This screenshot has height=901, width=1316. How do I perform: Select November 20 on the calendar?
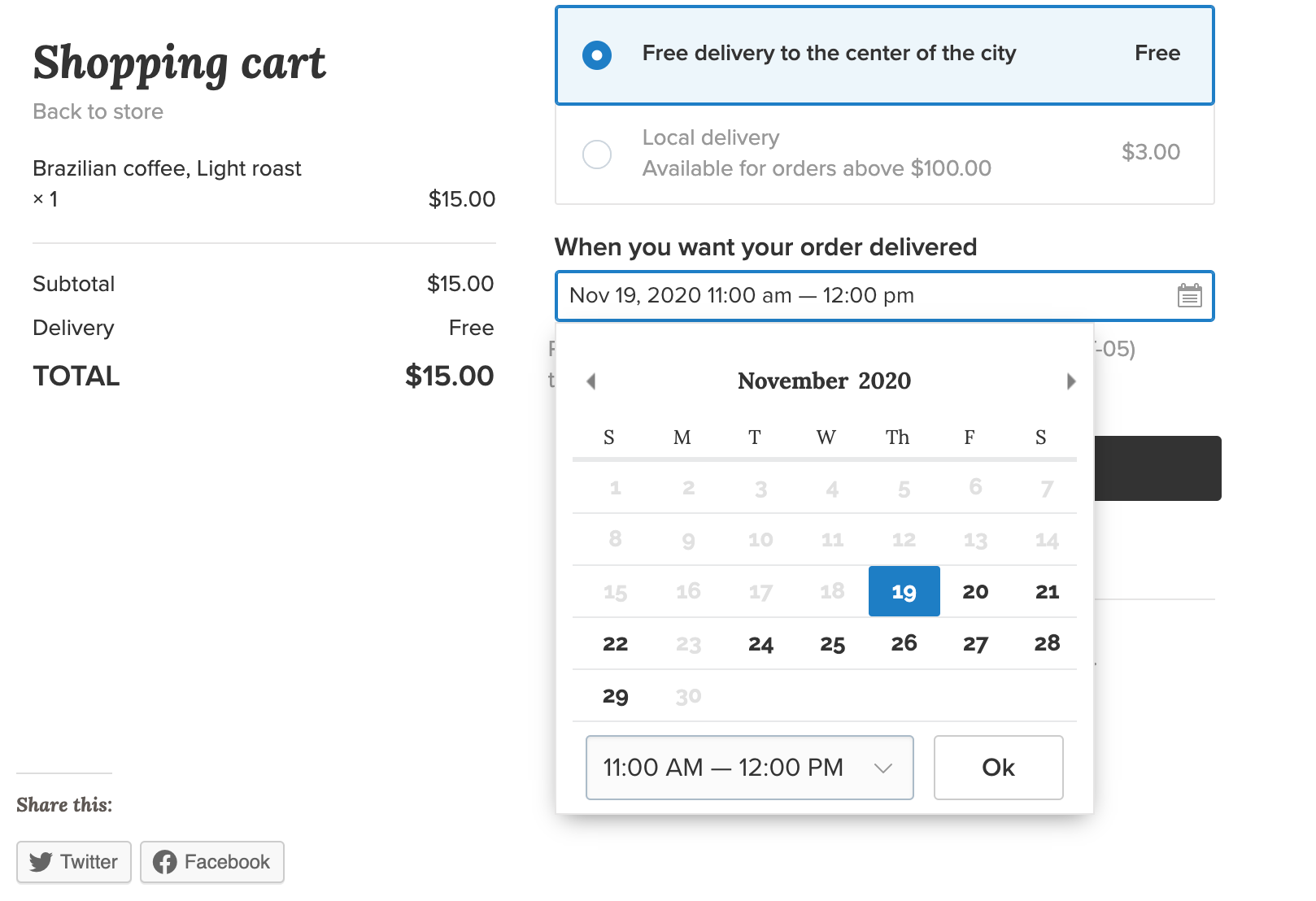click(975, 591)
